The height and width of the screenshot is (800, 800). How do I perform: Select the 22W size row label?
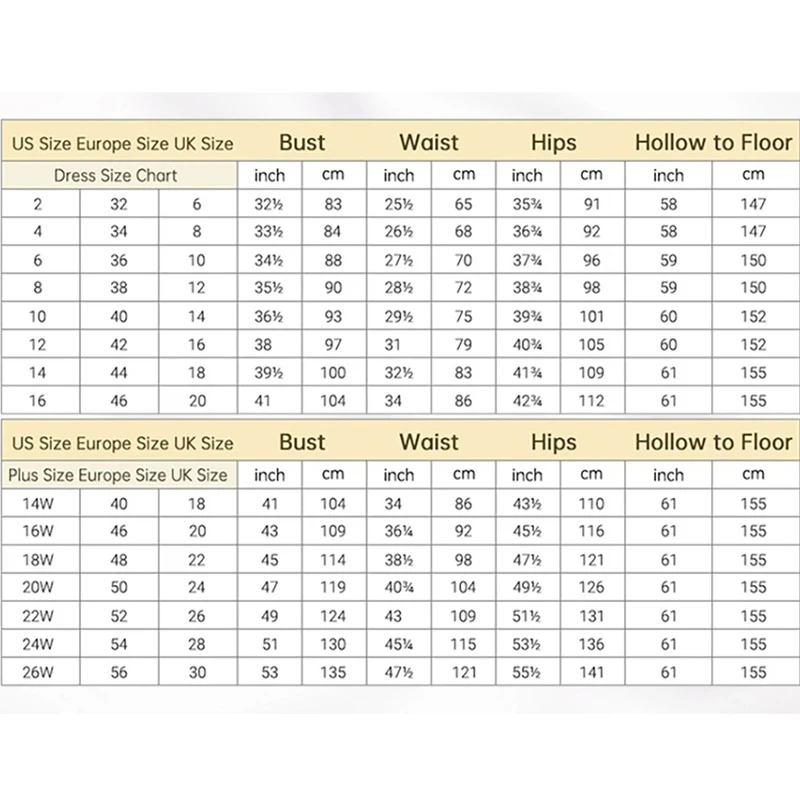pos(41,616)
